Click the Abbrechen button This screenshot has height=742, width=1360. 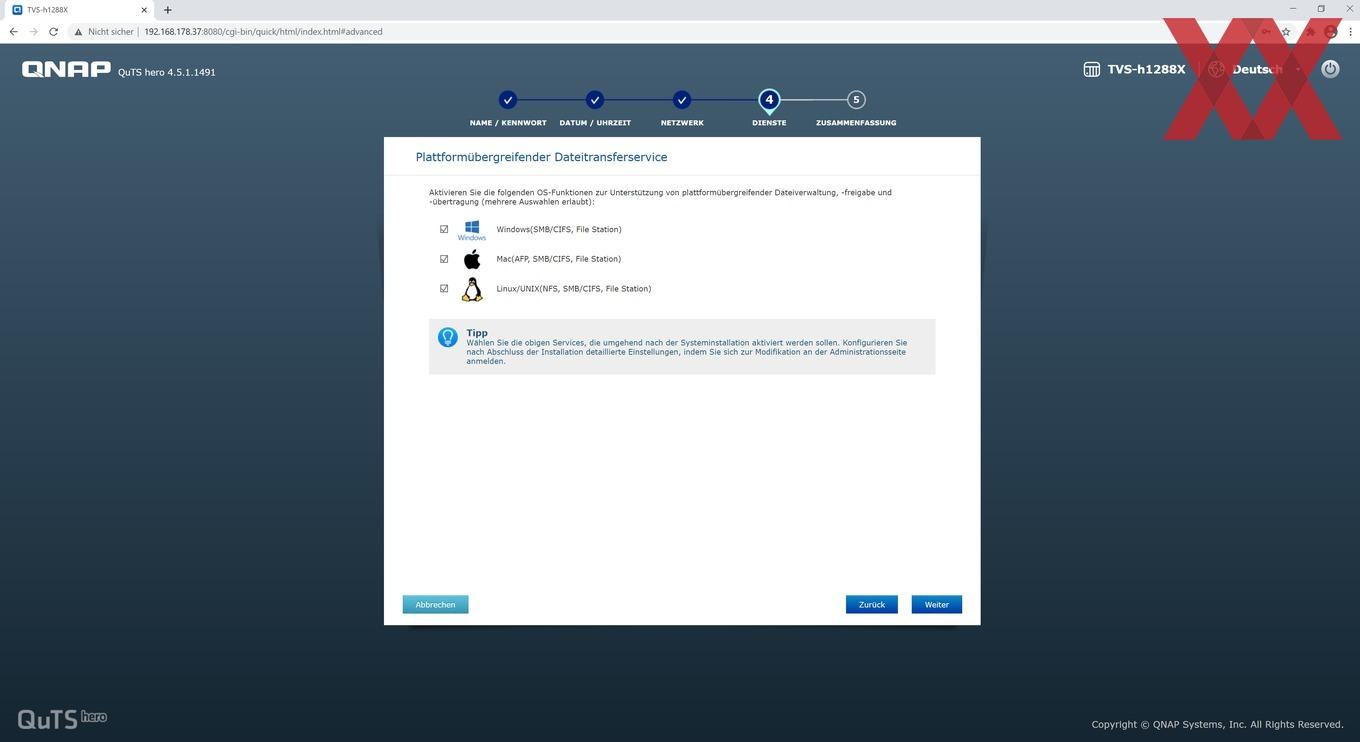[x=435, y=604]
